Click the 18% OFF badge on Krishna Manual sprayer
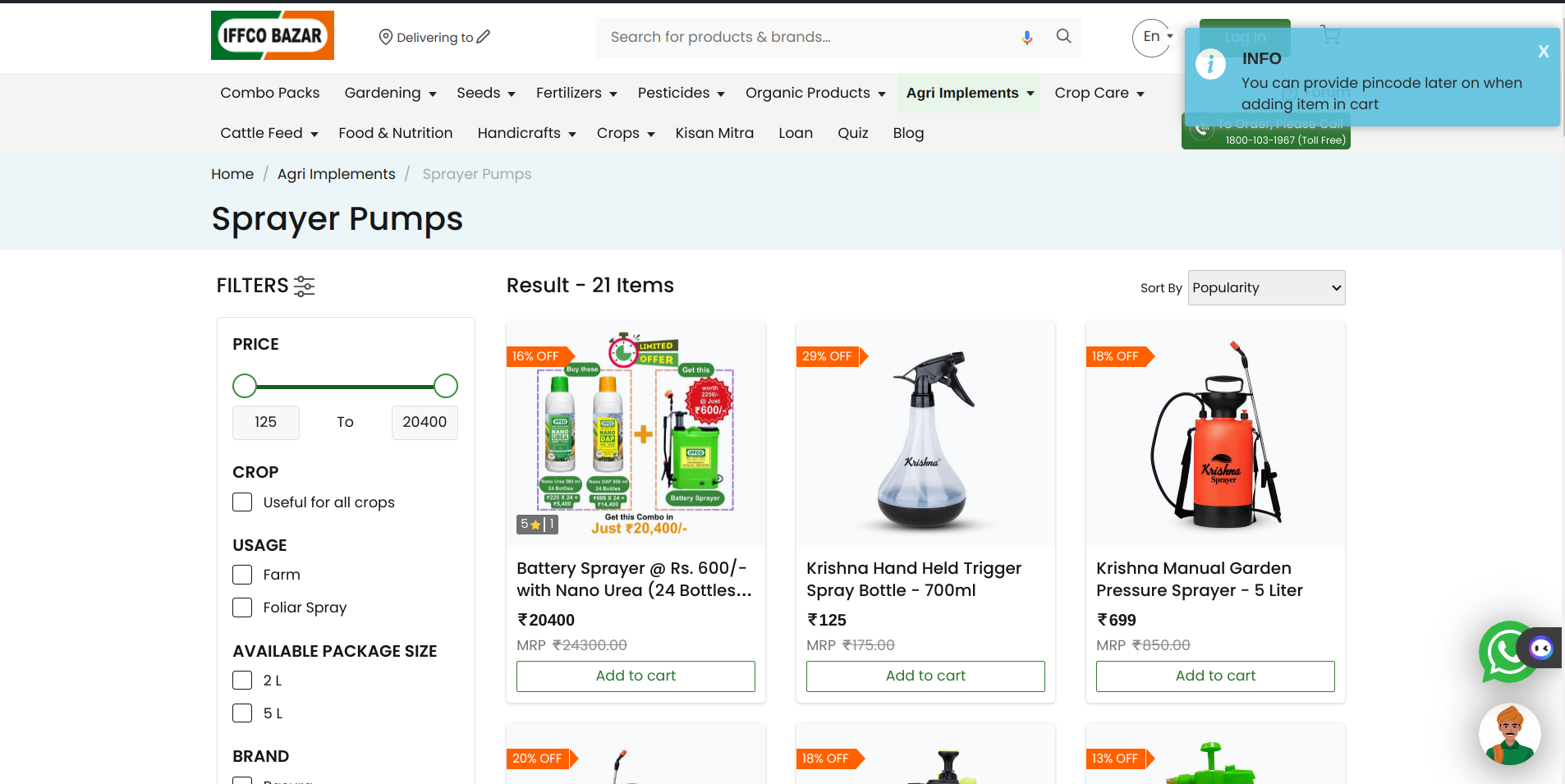 (x=1118, y=356)
